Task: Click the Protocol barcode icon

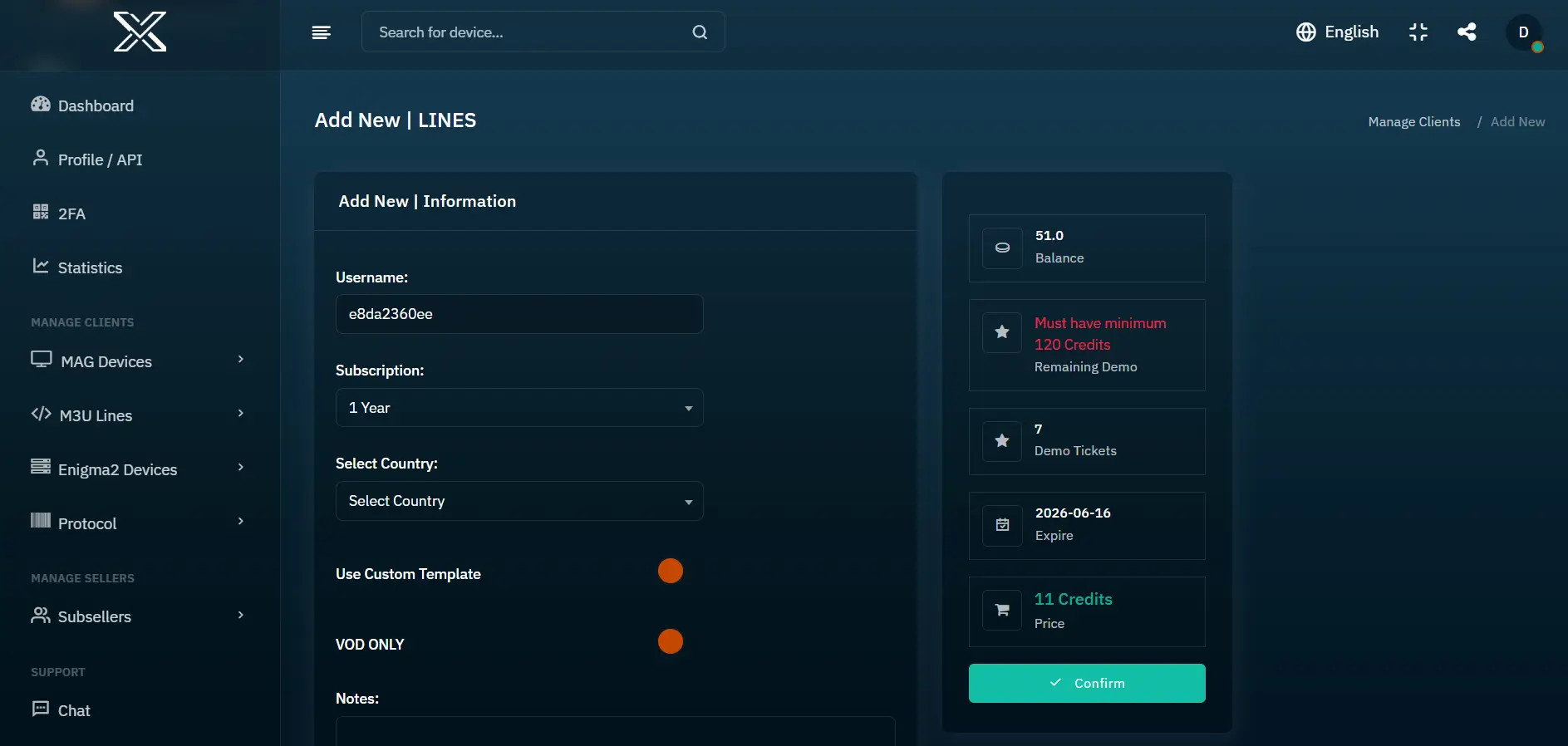Action: coord(41,520)
